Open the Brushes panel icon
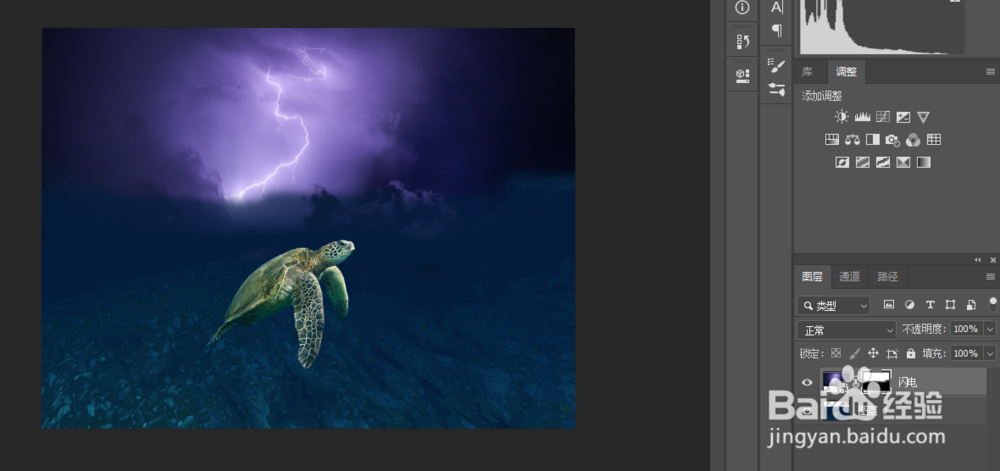Image resolution: width=1000 pixels, height=471 pixels. pos(776,65)
